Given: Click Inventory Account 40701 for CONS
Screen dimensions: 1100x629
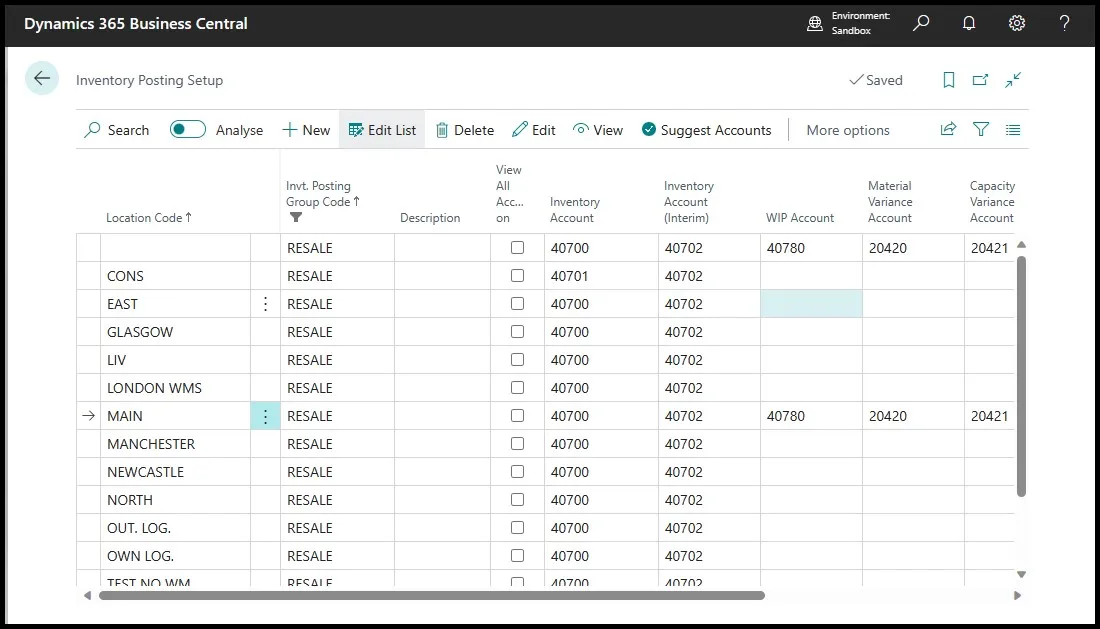Looking at the screenshot, I should (601, 276).
